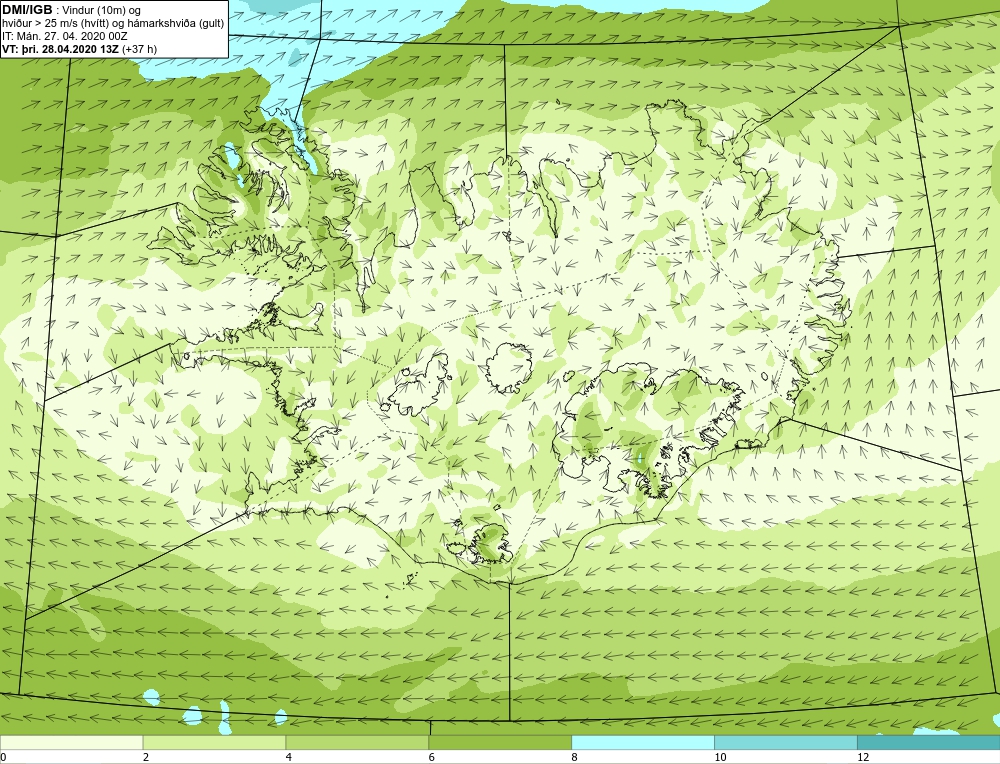Click the 10–12 m/s cyan legend swatch
The width and height of the screenshot is (1000, 764).
(786, 742)
